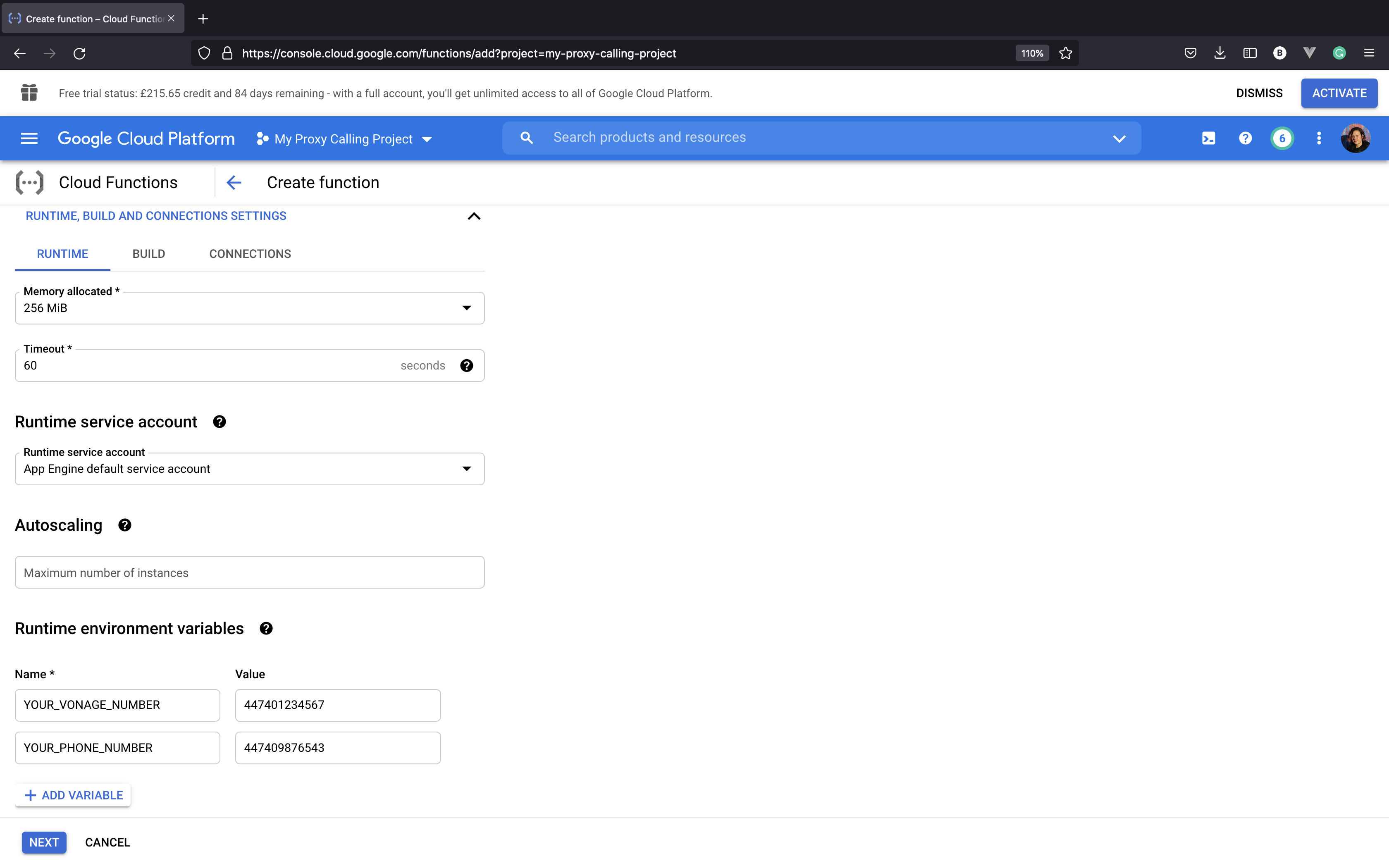
Task: Open the Google Cloud navigation hamburger menu
Action: tap(29, 138)
